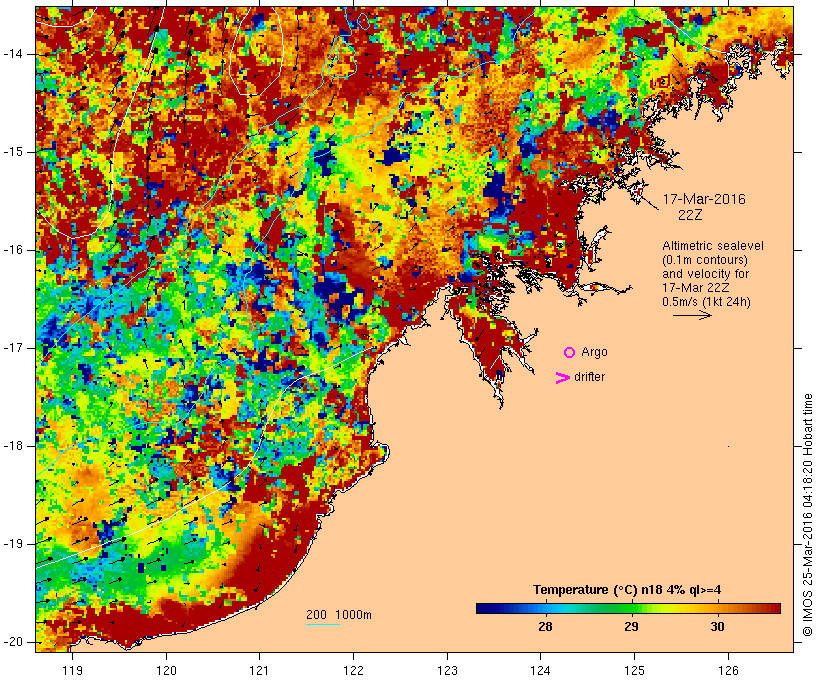The height and width of the screenshot is (680, 820).
Task: Click the '30' color bar tick label
Action: click(718, 627)
